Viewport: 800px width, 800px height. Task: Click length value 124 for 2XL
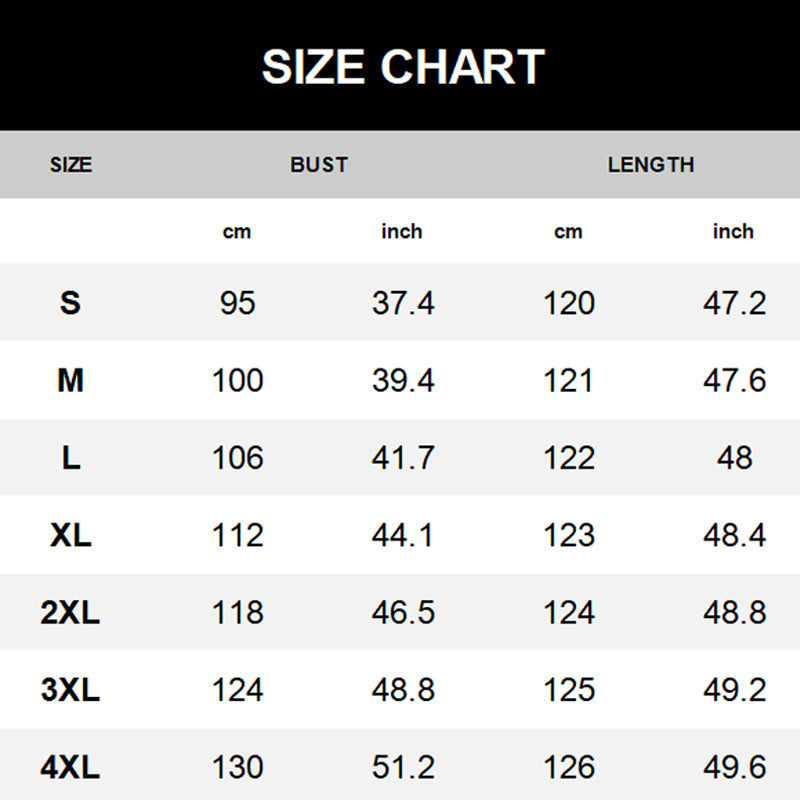[569, 612]
